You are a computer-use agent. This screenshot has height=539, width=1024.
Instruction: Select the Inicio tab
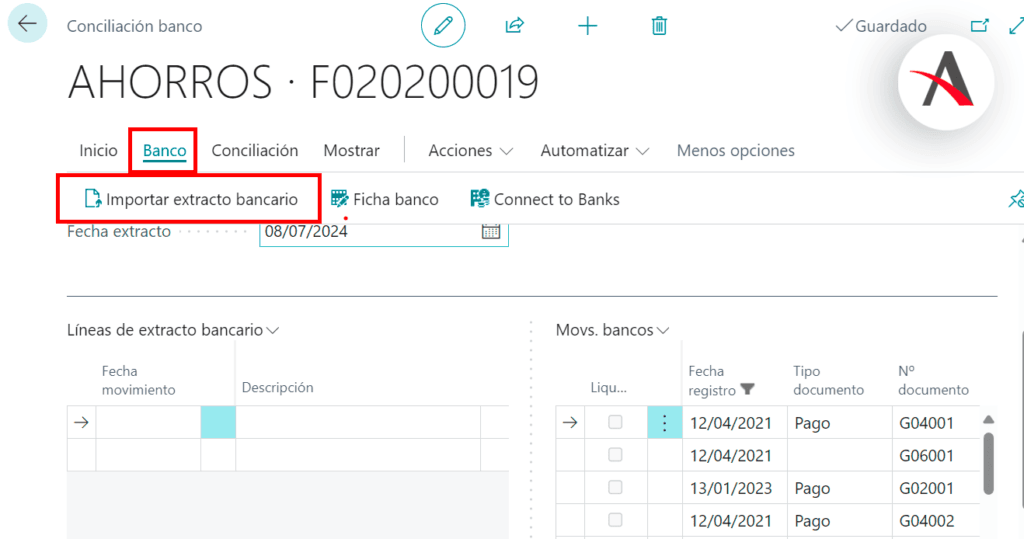pyautogui.click(x=98, y=151)
